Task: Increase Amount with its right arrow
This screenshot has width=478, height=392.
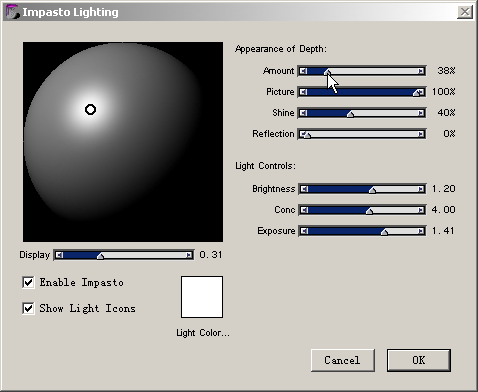Action: [421, 71]
